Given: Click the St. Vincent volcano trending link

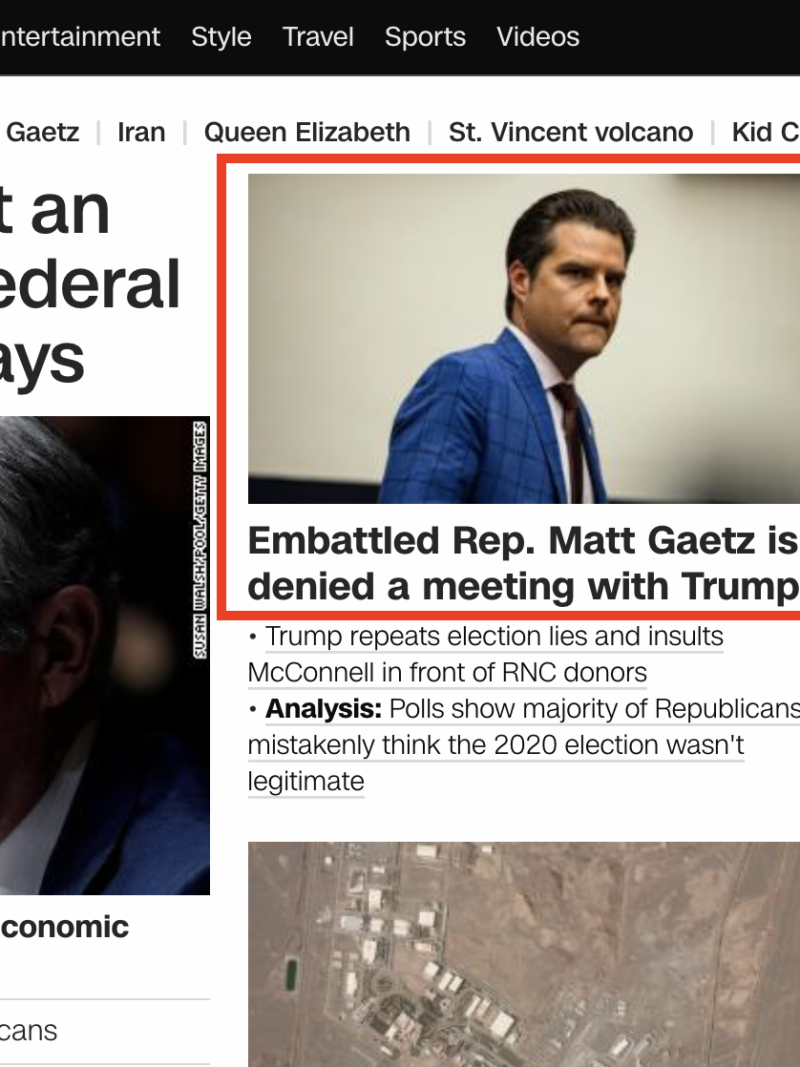Looking at the screenshot, I should coord(570,132).
